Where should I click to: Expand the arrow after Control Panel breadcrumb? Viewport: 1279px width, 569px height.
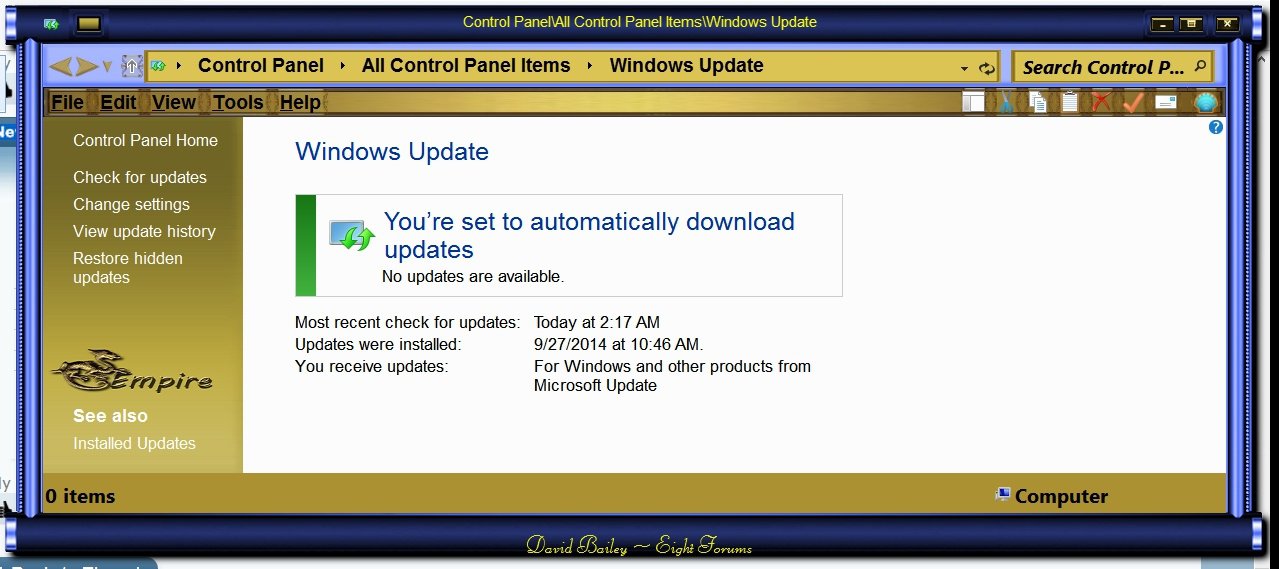point(342,66)
